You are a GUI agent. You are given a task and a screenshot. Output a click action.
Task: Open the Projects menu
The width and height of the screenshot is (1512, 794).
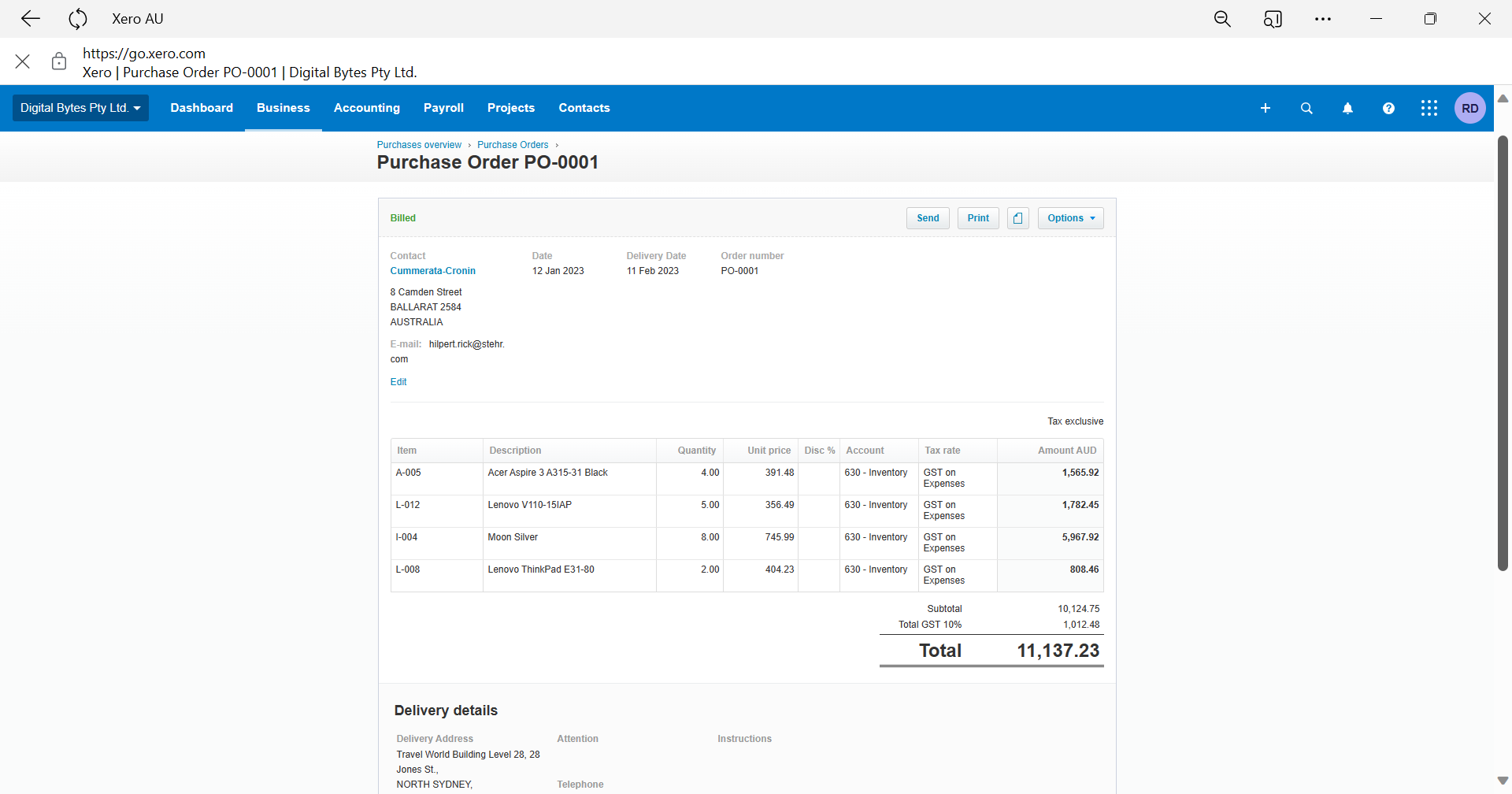click(511, 108)
